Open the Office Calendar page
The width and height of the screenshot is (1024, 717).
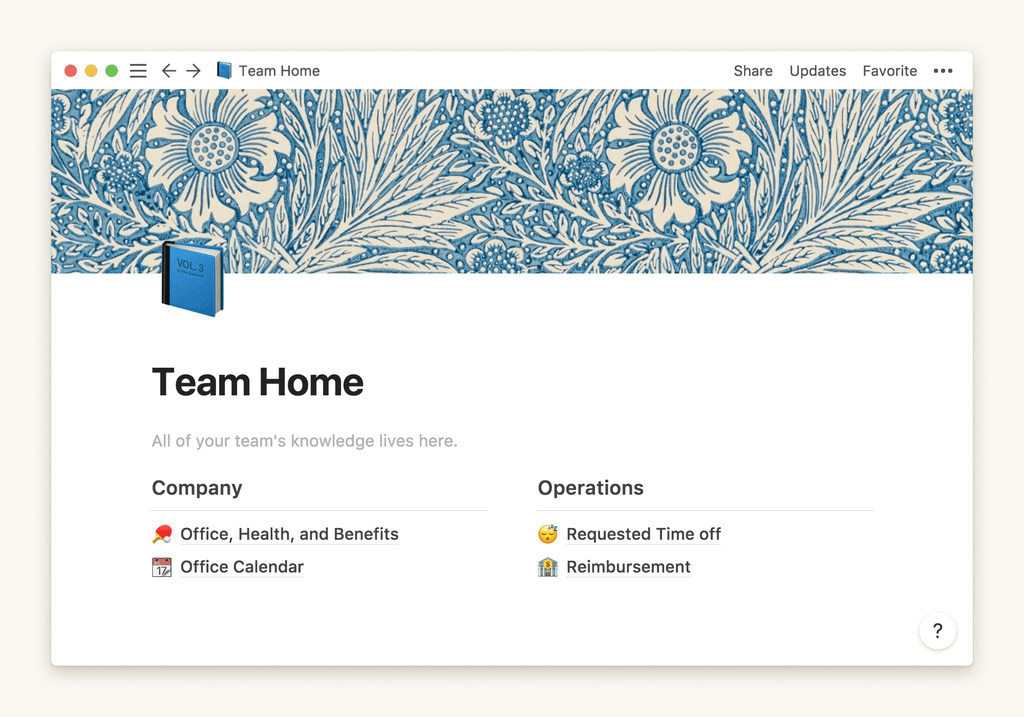pyautogui.click(x=242, y=567)
